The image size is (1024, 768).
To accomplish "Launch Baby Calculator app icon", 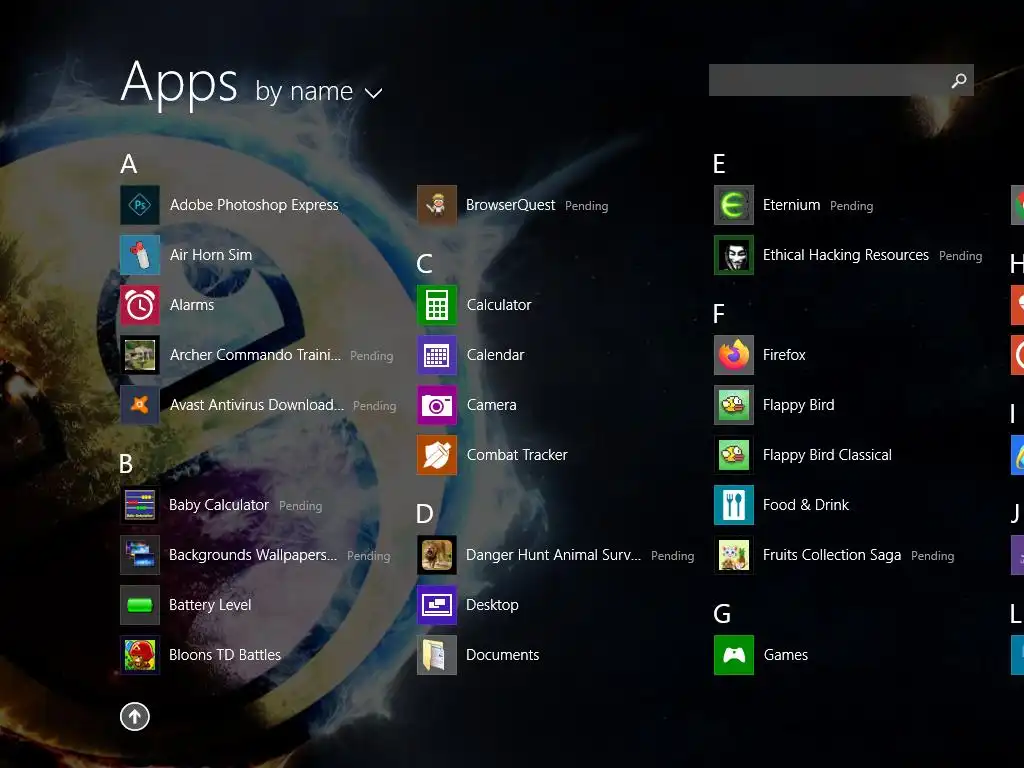I will [x=140, y=505].
